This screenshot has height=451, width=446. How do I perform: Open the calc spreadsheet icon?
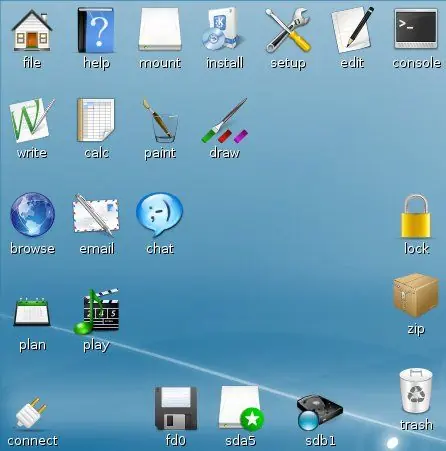click(x=96, y=120)
